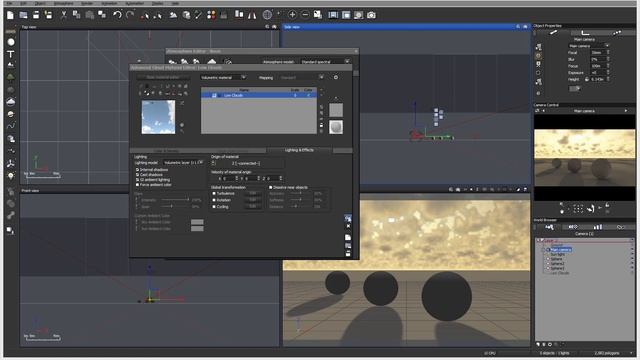
Task: Open the colorful dots material summary icon
Action: (211, 15)
